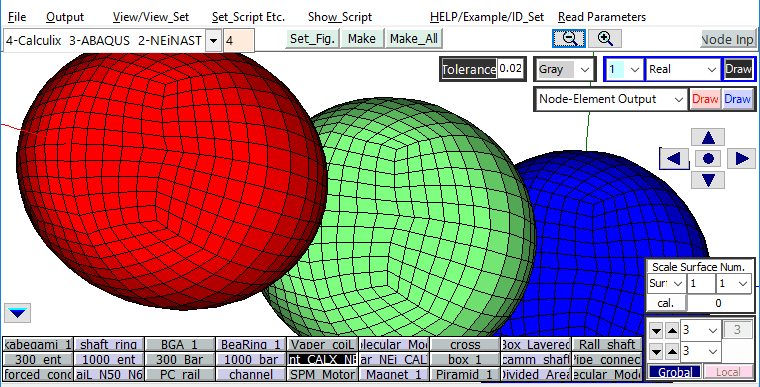
Task: Rotate view with the right arrow
Action: coord(742,159)
